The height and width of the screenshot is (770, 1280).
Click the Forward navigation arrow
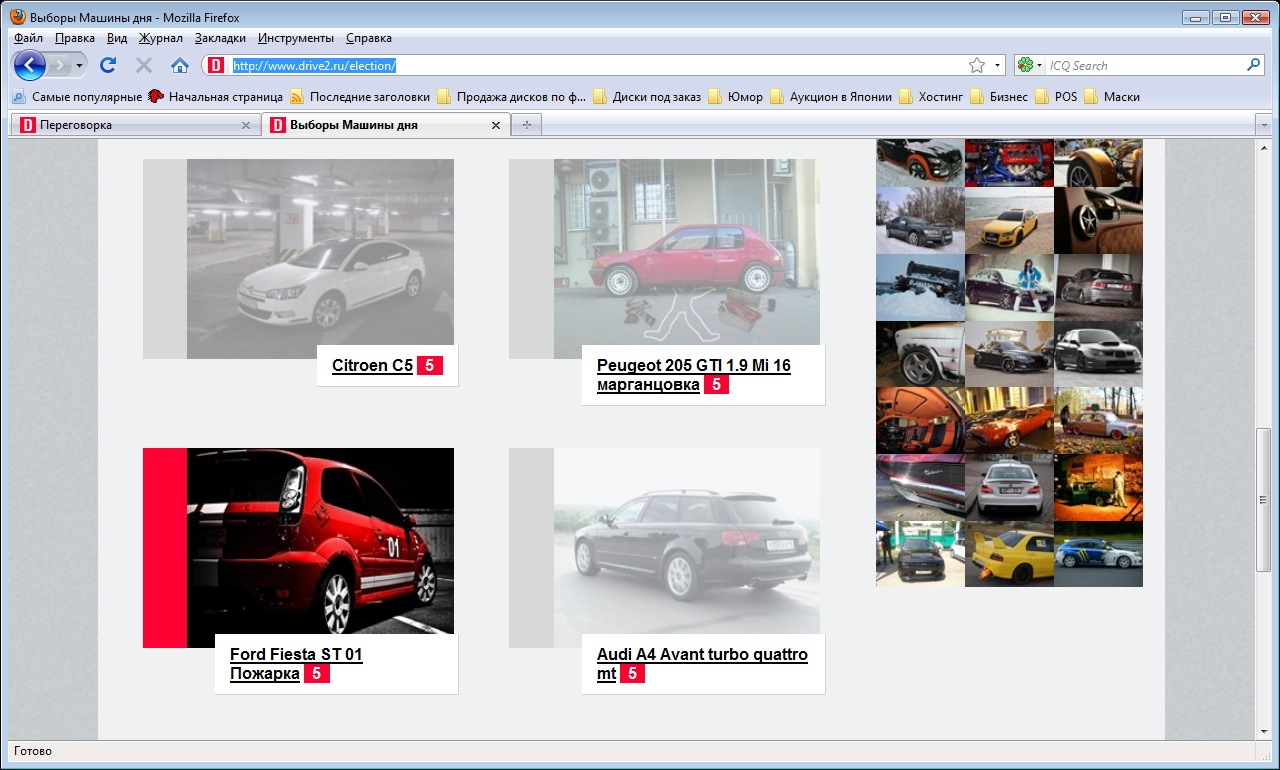pos(63,65)
